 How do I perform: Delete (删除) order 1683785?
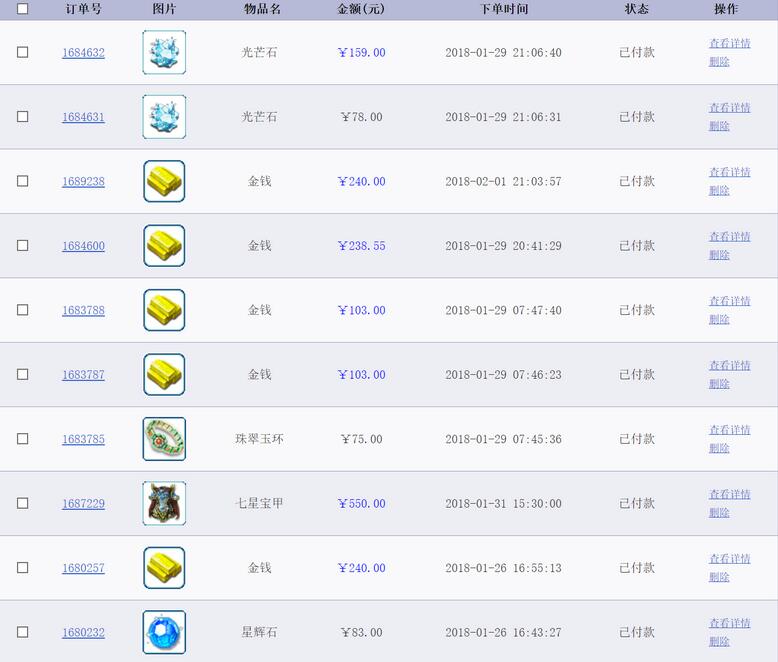click(x=719, y=449)
